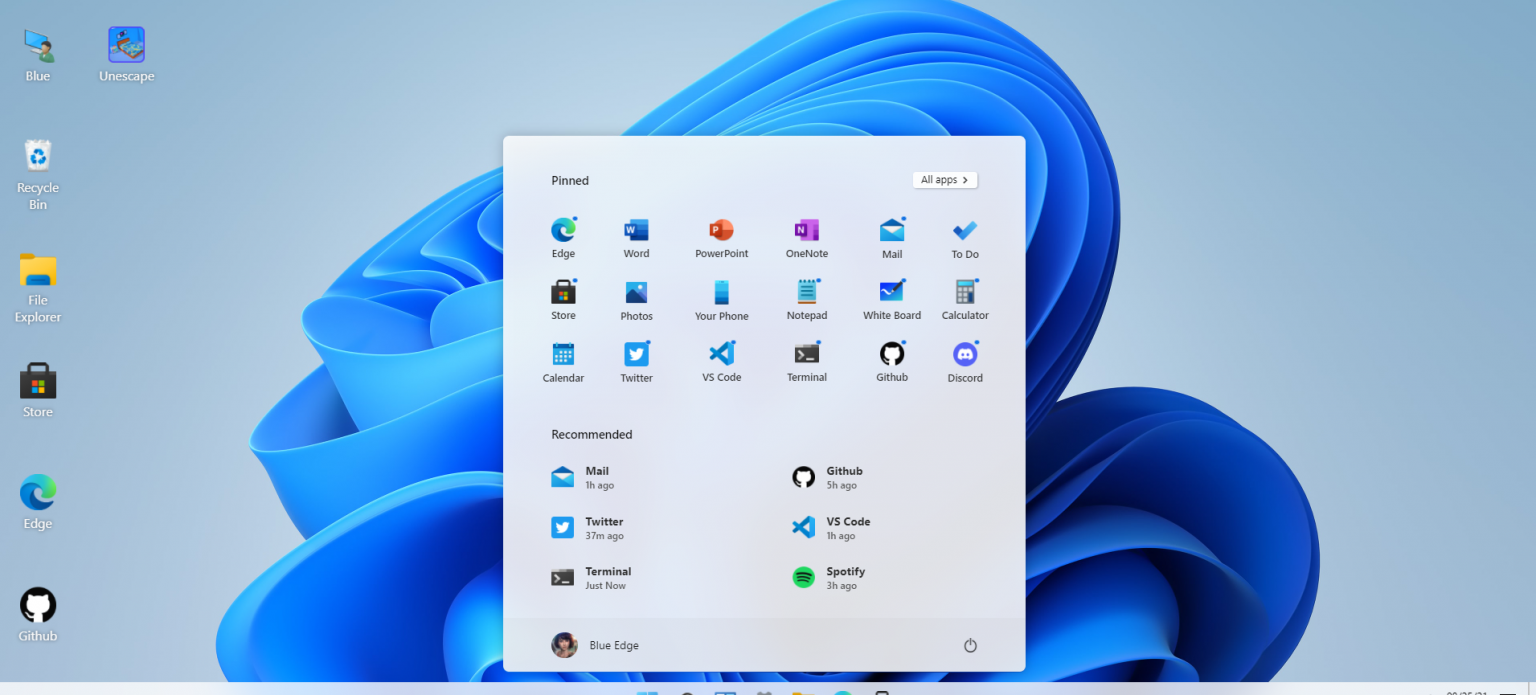Start the Calculator app
The width and height of the screenshot is (1536, 695).
(x=964, y=292)
